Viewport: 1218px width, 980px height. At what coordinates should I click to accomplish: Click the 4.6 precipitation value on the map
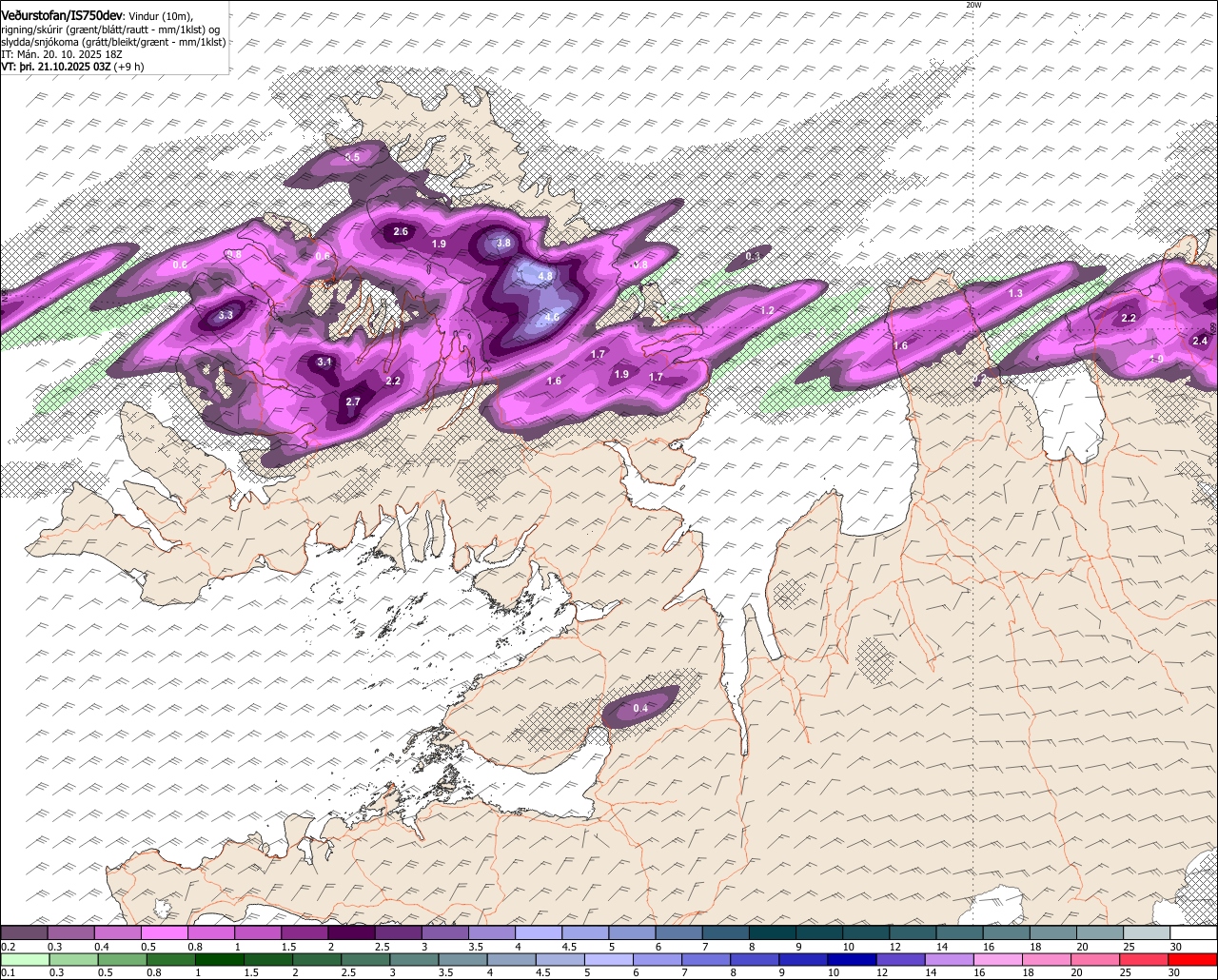552,317
